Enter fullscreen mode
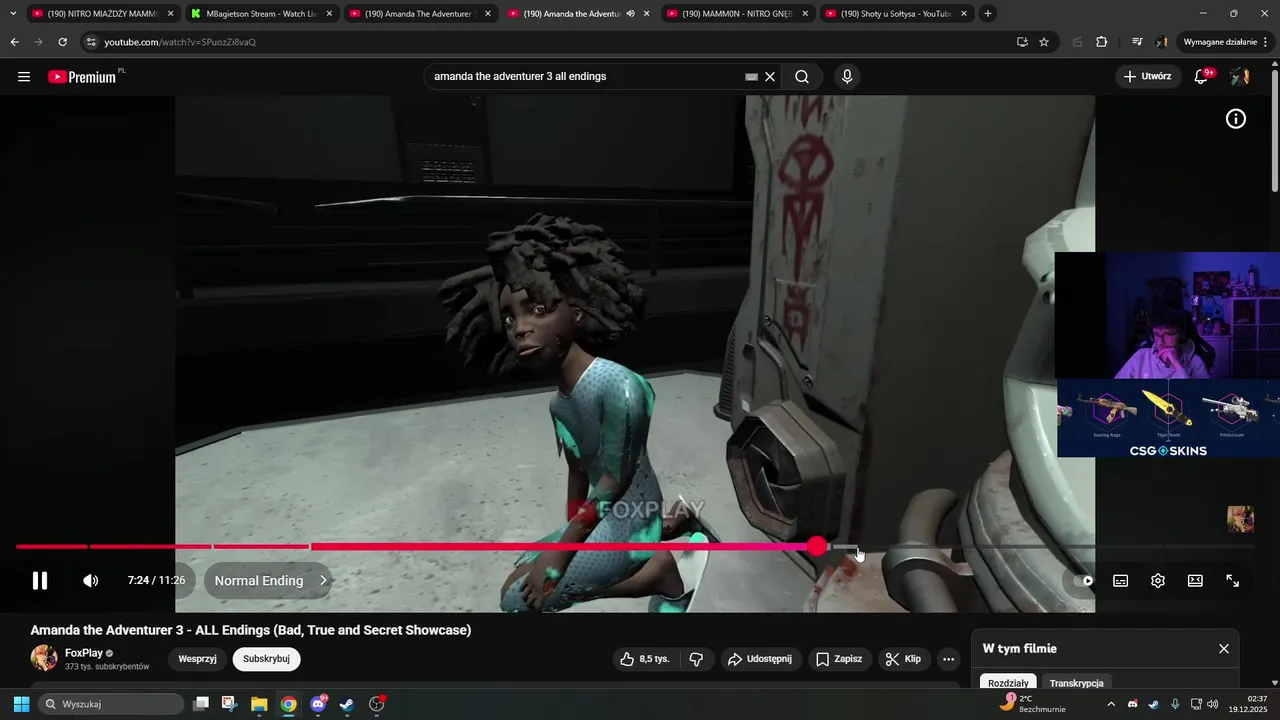This screenshot has width=1280, height=720. click(1233, 581)
